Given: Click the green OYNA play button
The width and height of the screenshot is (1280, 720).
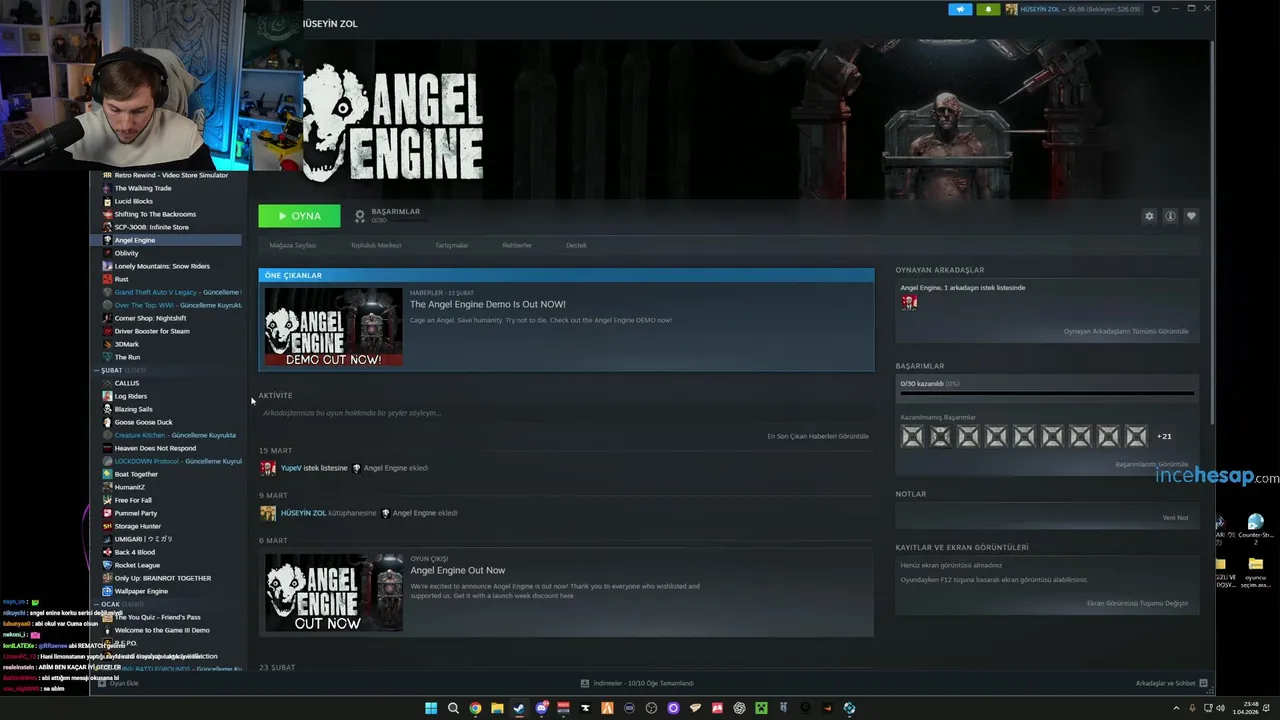Looking at the screenshot, I should pyautogui.click(x=299, y=216).
